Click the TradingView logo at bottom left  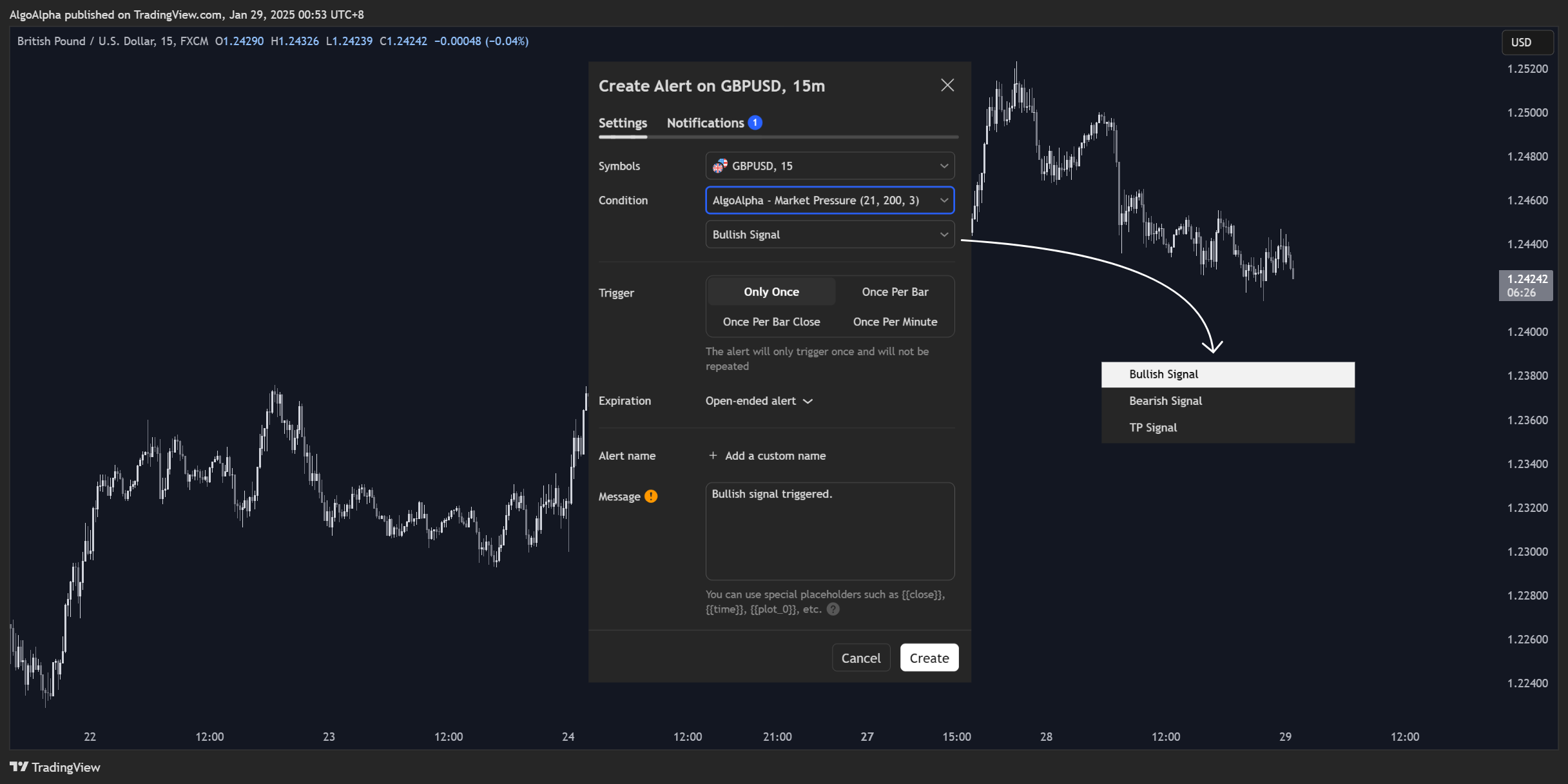55,767
